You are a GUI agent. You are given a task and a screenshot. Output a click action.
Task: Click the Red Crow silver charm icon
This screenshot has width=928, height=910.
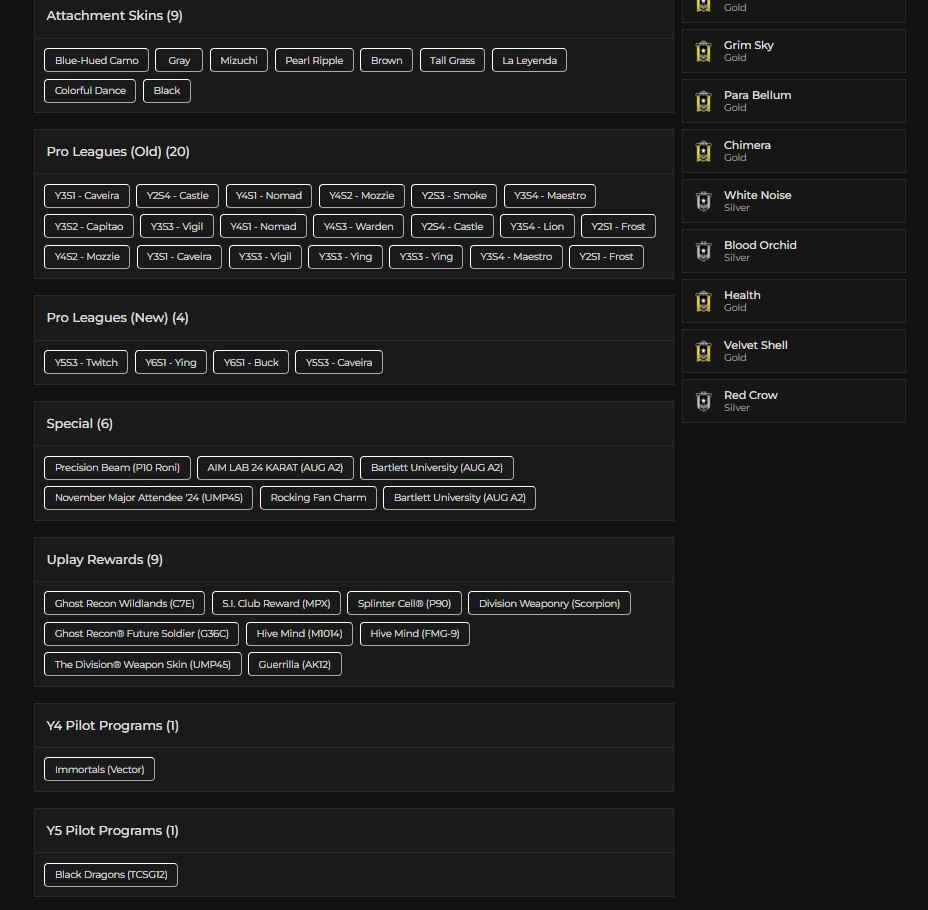click(703, 401)
